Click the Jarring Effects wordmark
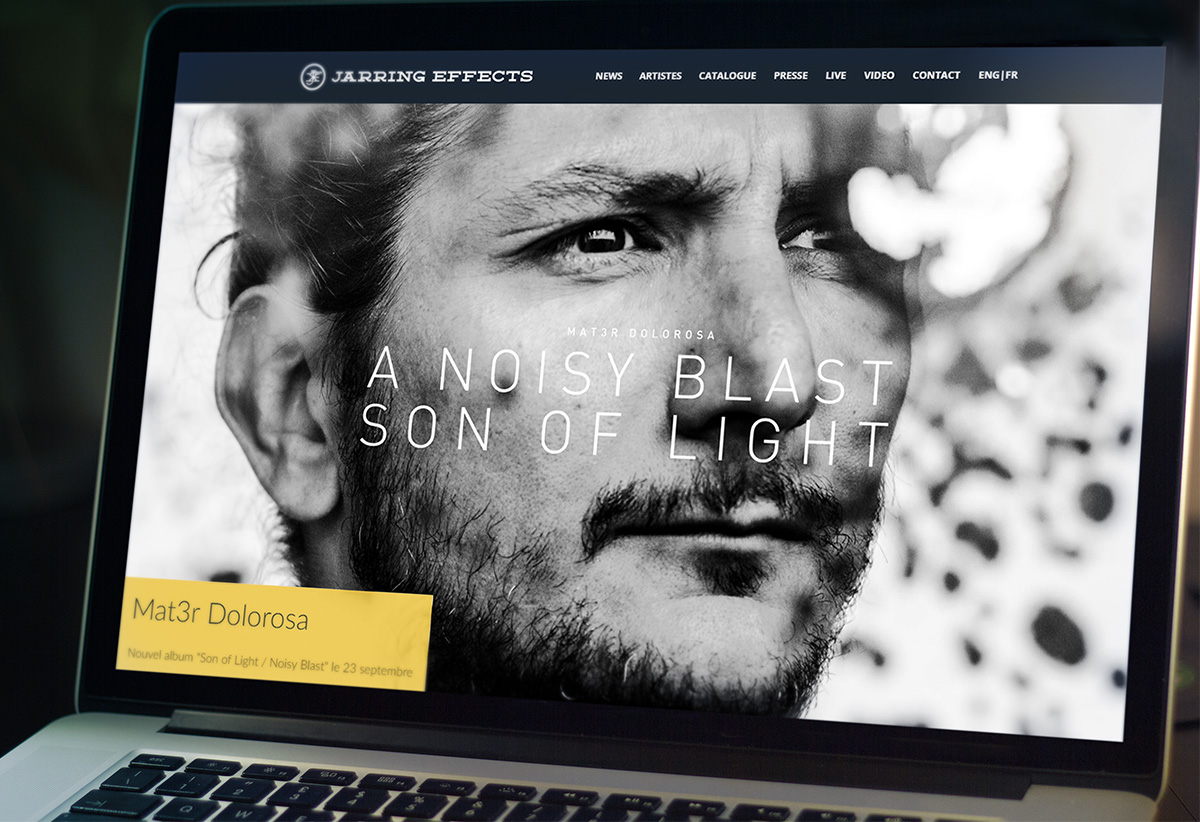The image size is (1200, 822). [x=433, y=76]
